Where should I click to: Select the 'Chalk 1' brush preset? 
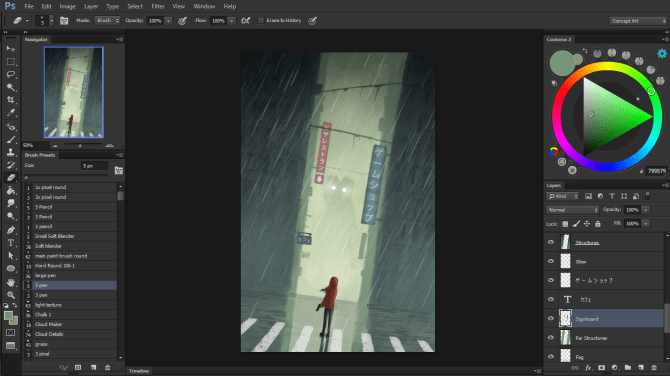click(x=70, y=314)
